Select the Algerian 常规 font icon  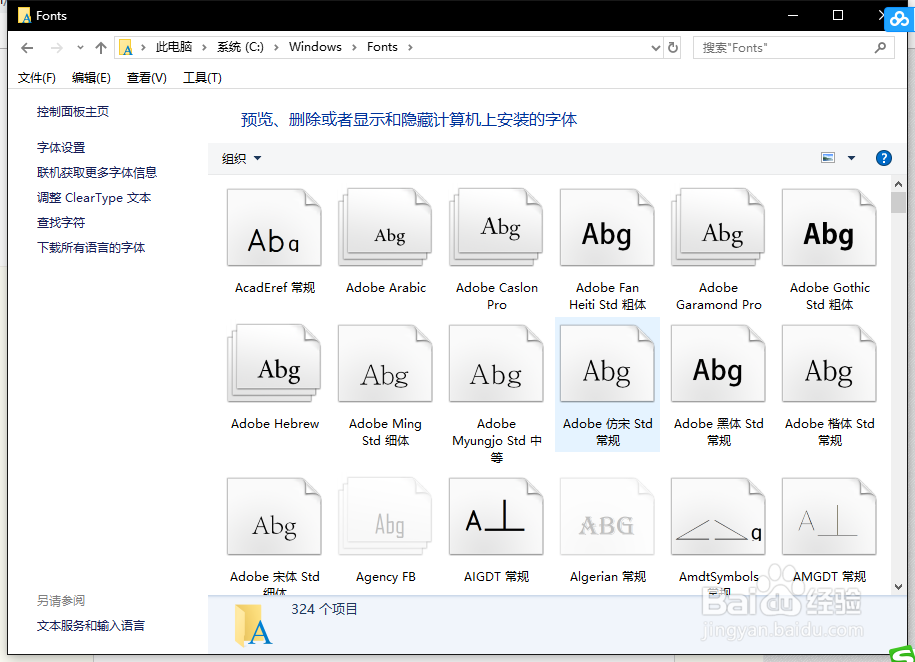click(607, 517)
